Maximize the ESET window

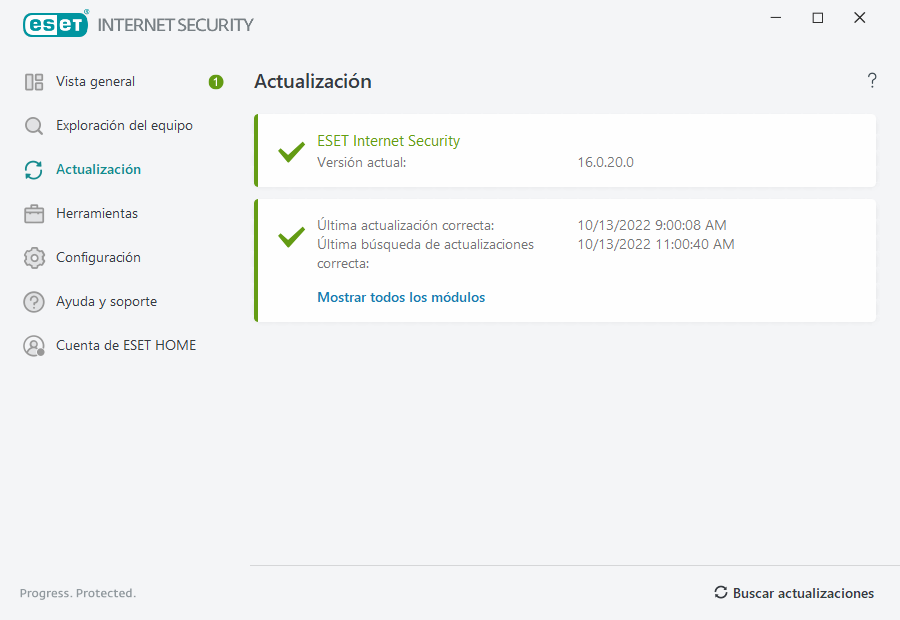coord(818,18)
